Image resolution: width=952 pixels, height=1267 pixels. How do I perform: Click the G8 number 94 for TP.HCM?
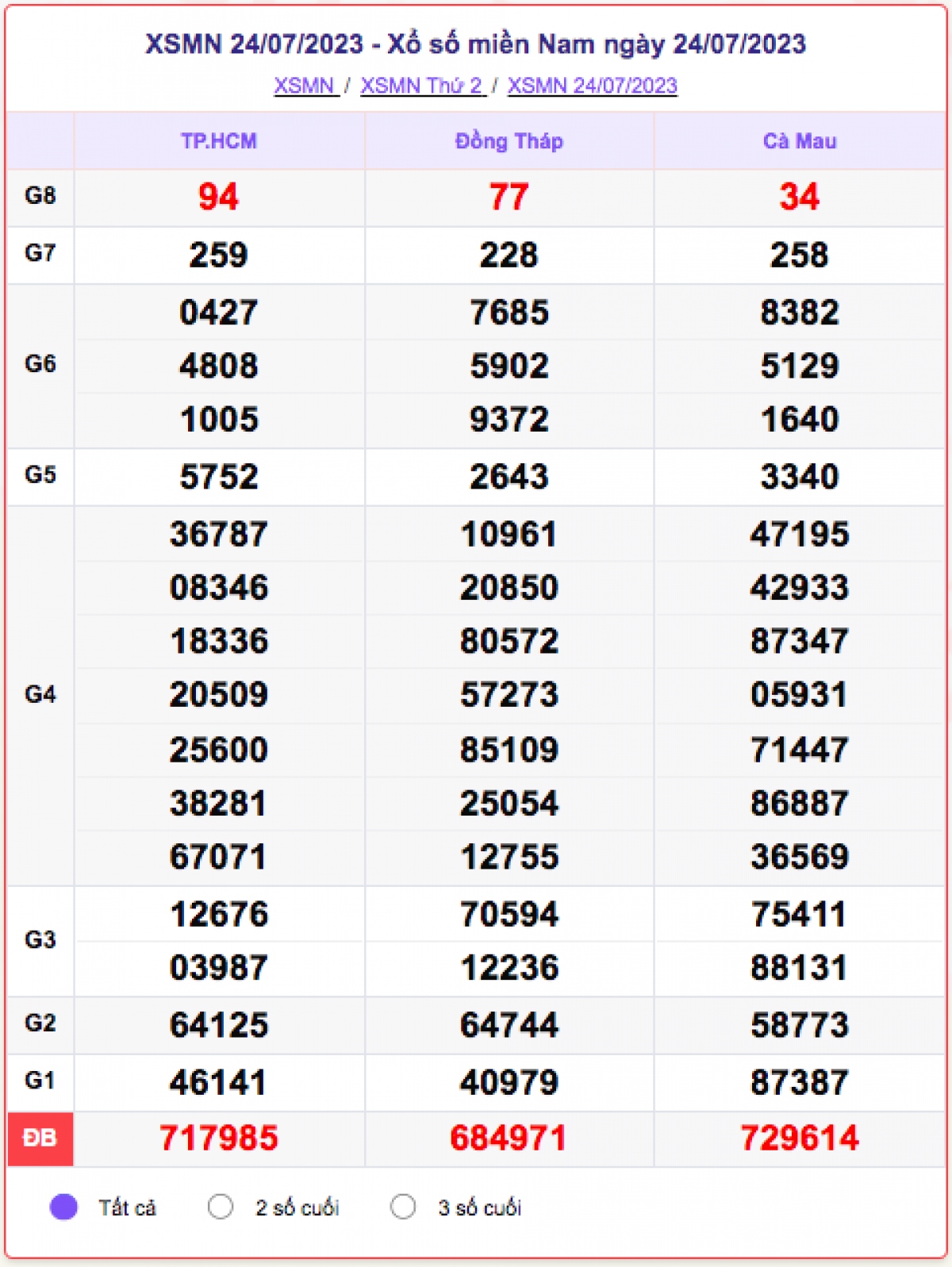[219, 197]
